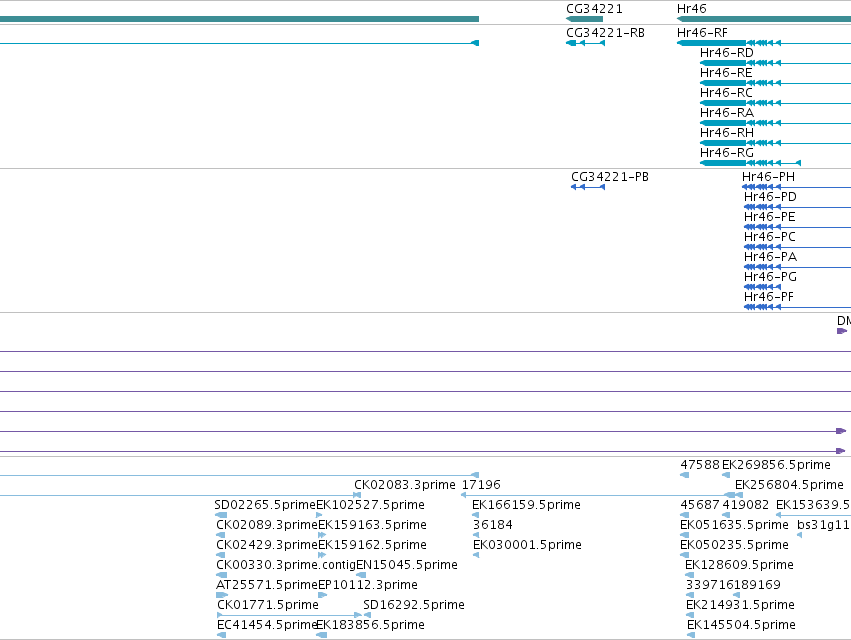The width and height of the screenshot is (851, 640).
Task: Click the CK02089.3prime EST label
Action: (267, 525)
